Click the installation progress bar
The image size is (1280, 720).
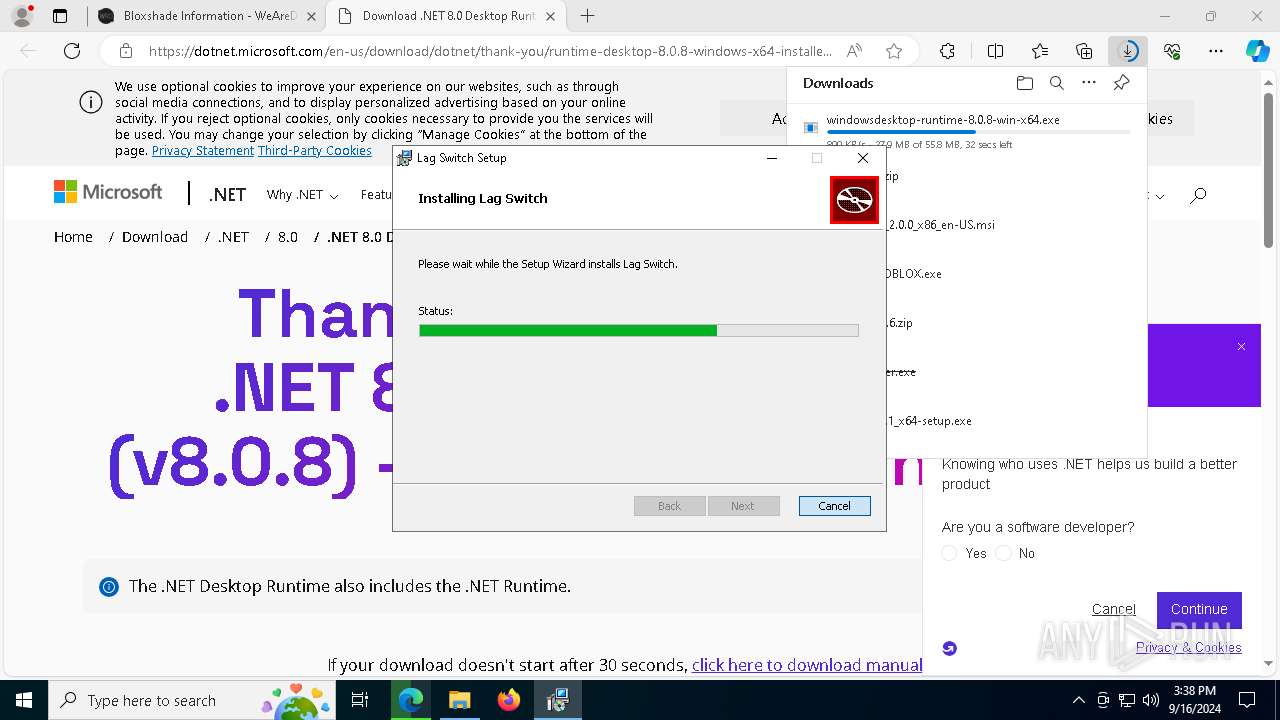click(638, 330)
